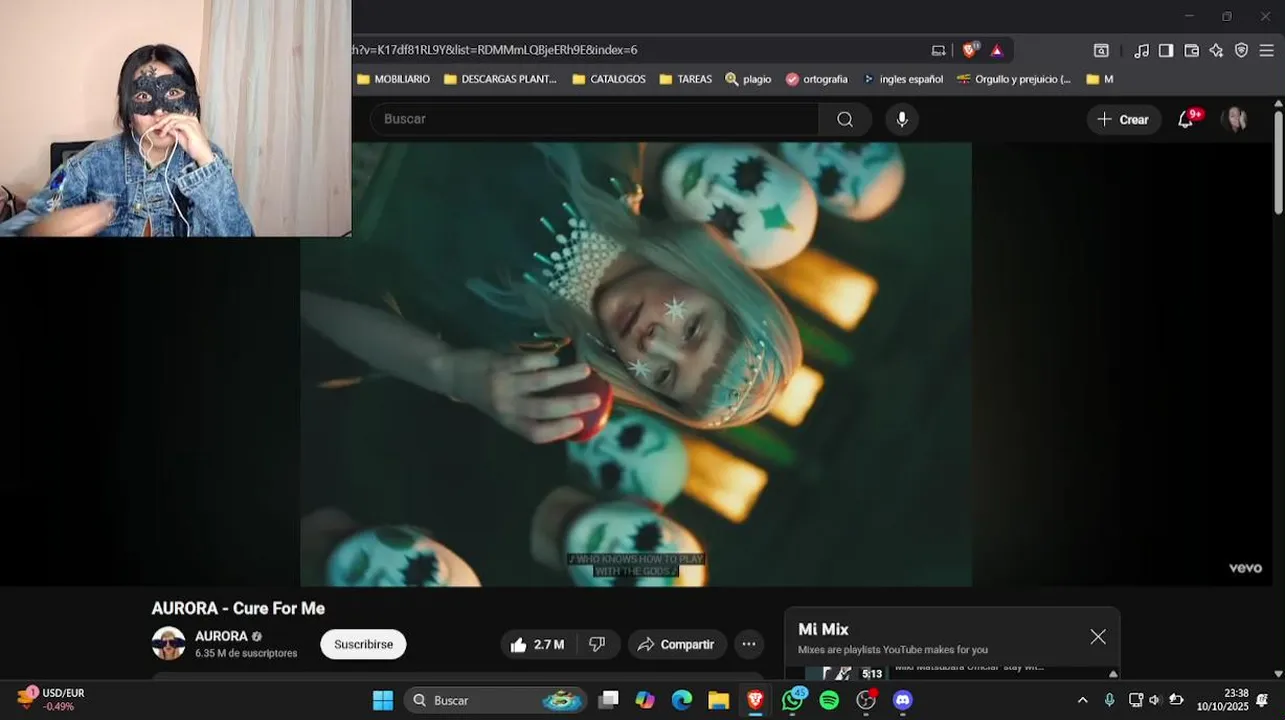1285x720 pixels.
Task: Open OBS Studio from the taskbar
Action: click(866, 700)
